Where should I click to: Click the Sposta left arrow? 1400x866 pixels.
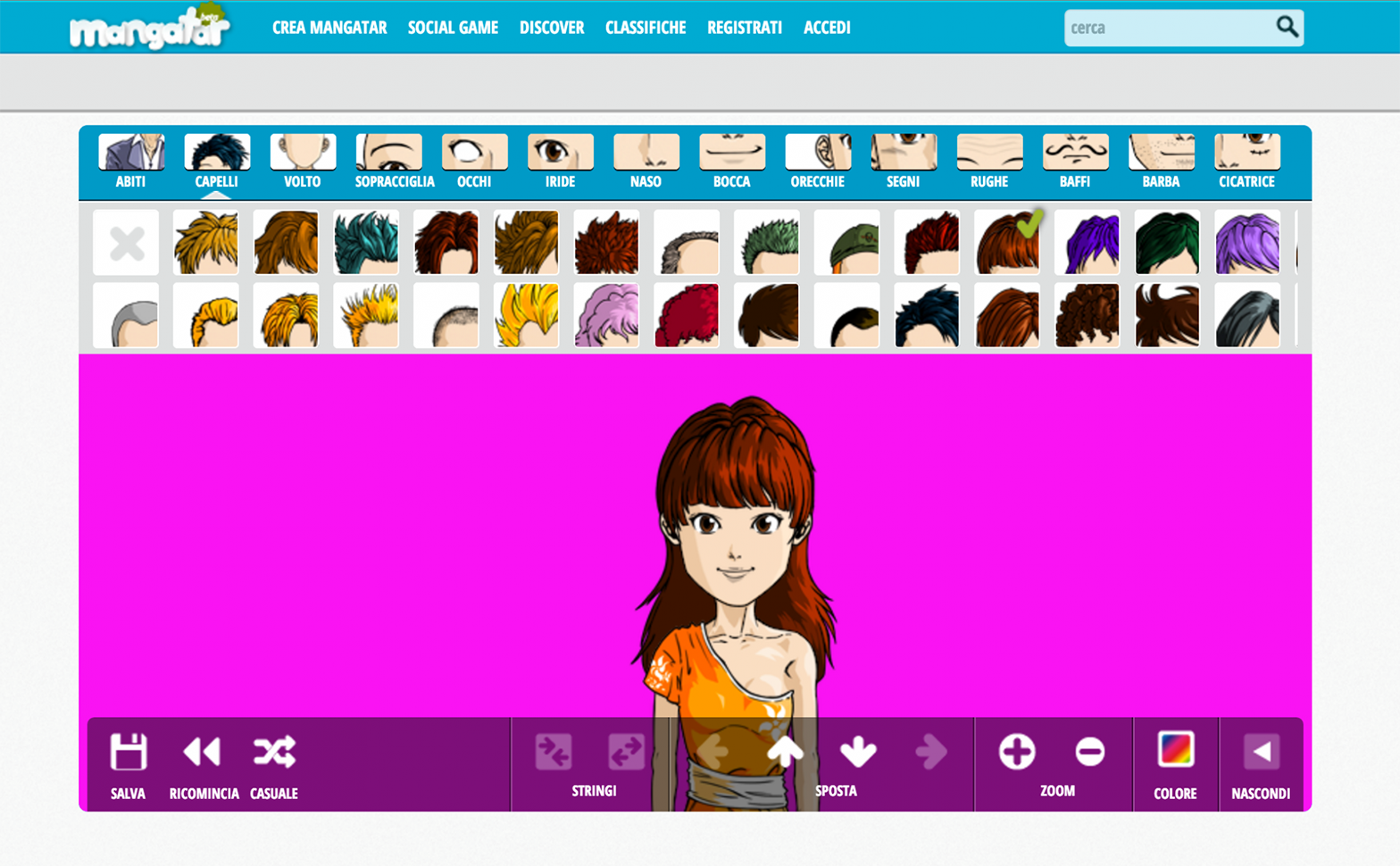click(x=712, y=752)
